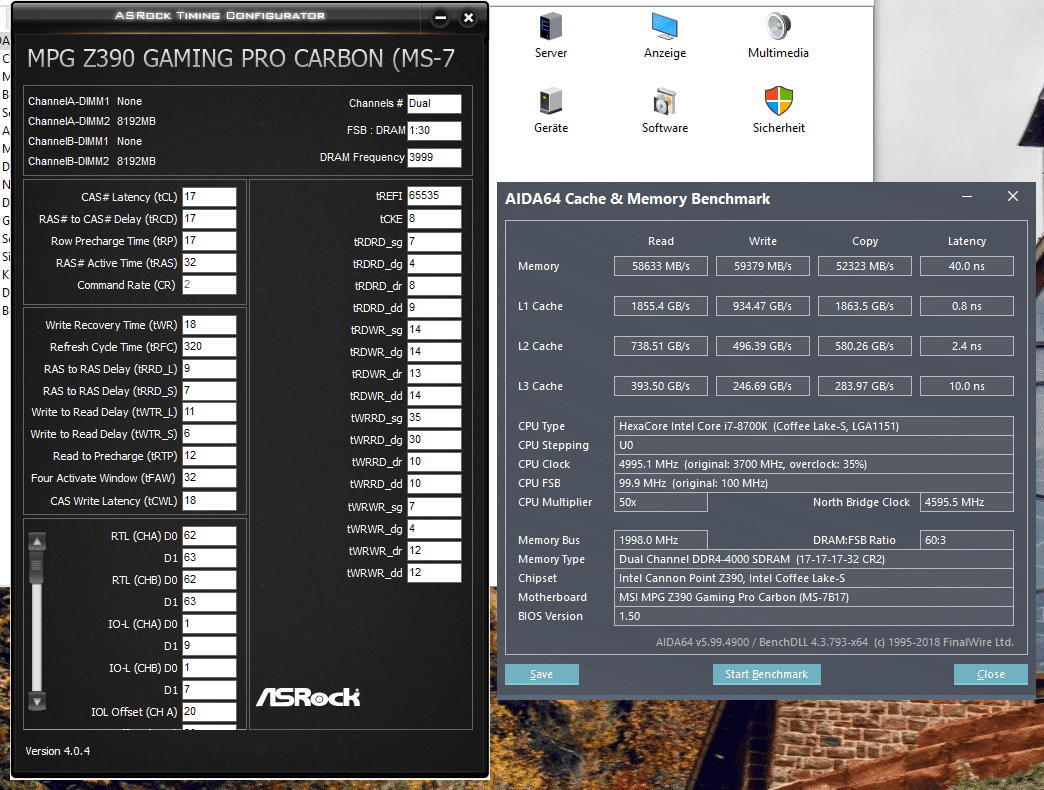Screen dimensions: 1044x790
Task: Click the tWTR_S value field
Action: (x=209, y=434)
